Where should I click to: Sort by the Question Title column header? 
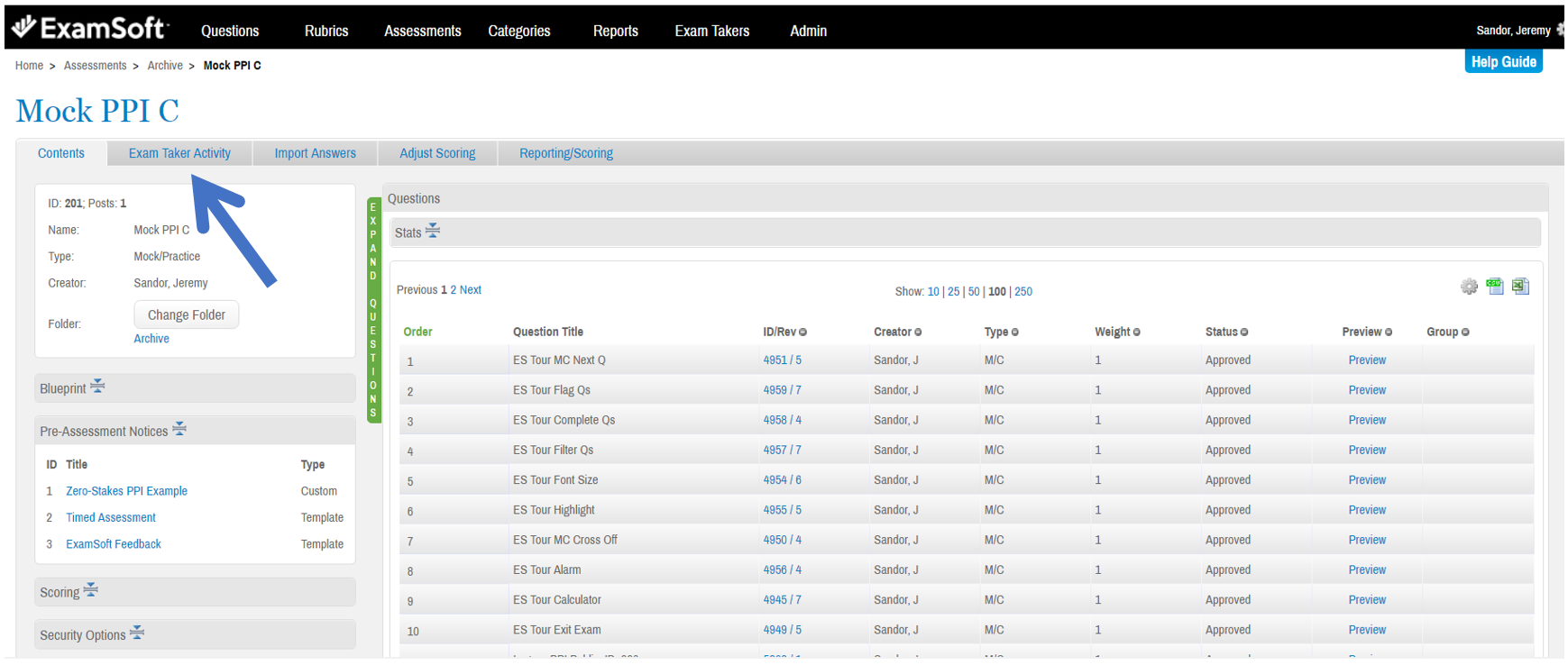(x=548, y=332)
